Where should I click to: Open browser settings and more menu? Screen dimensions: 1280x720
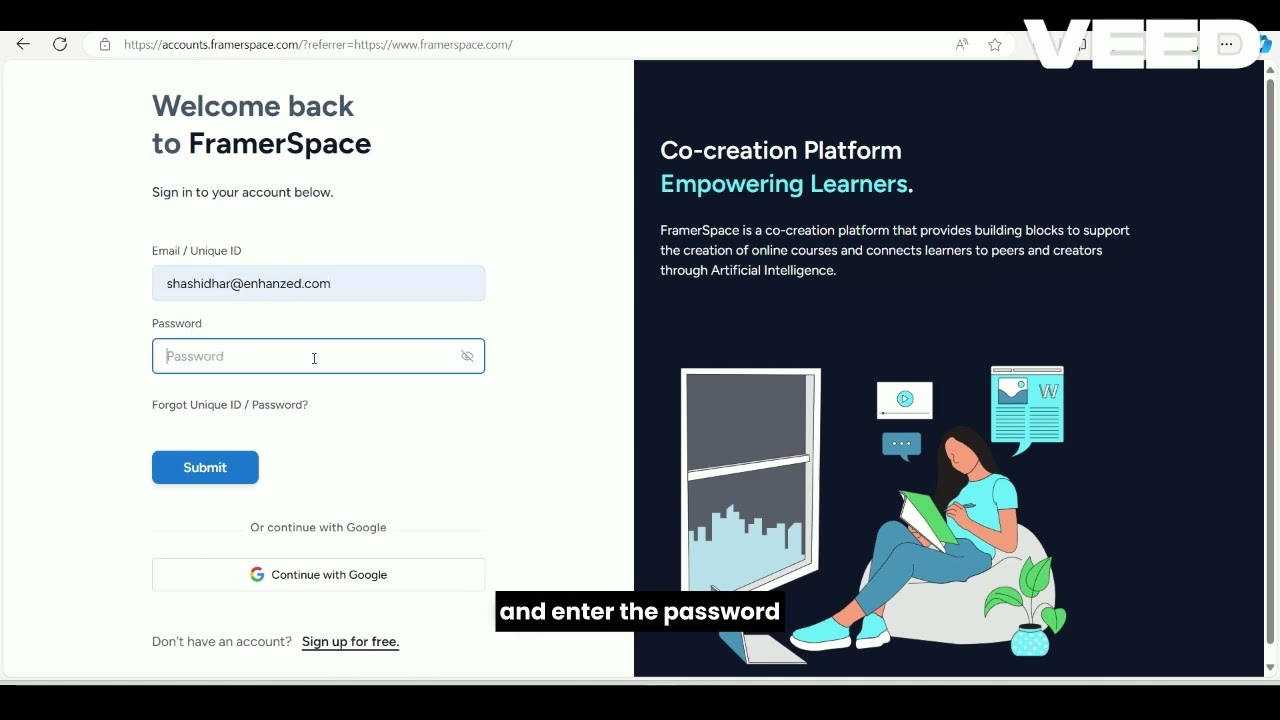click(1227, 44)
